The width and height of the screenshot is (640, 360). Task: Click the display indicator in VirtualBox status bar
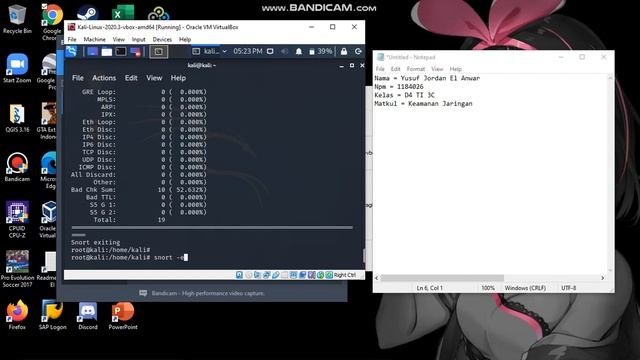pyautogui.click(x=293, y=275)
